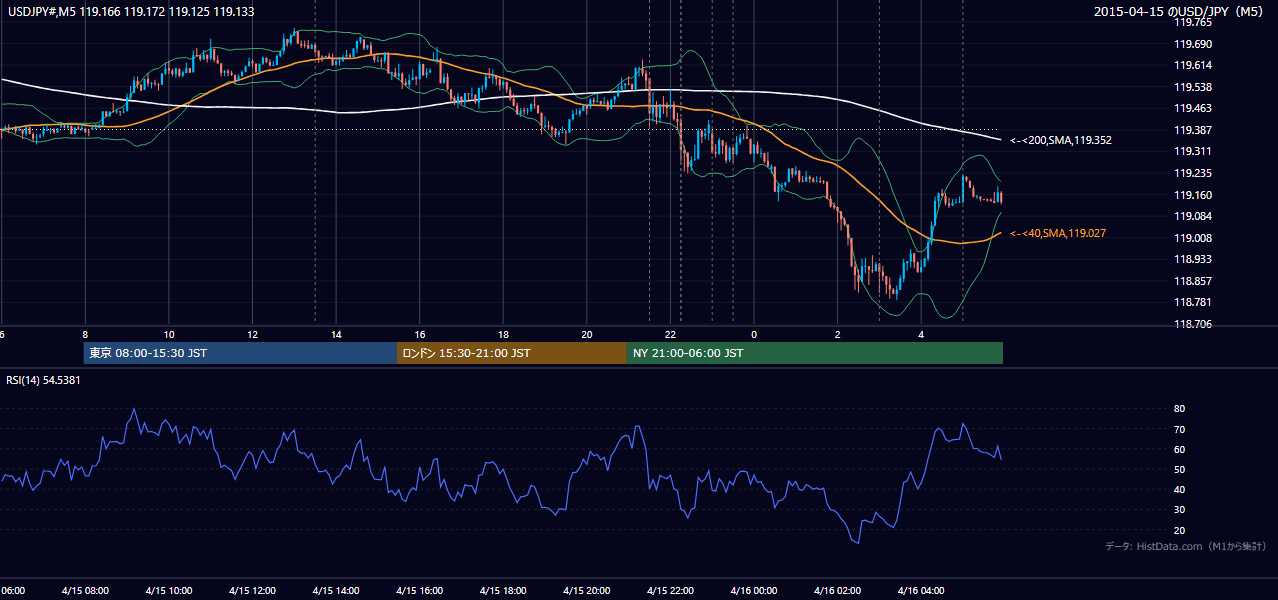Click price level 119.311 on the price axis

point(1193,152)
